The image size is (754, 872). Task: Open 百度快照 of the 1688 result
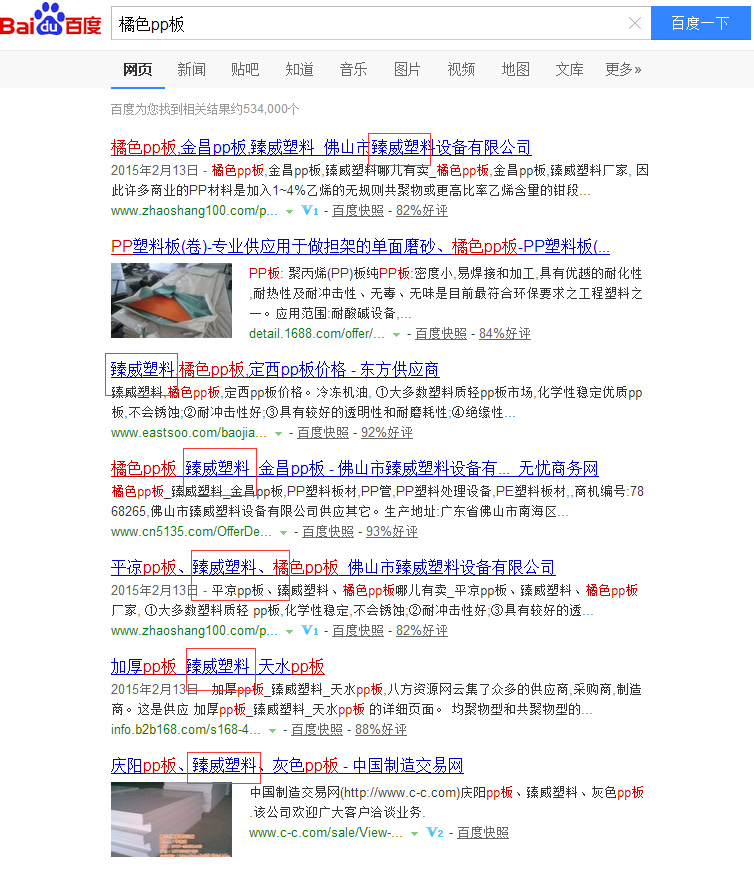(x=441, y=334)
